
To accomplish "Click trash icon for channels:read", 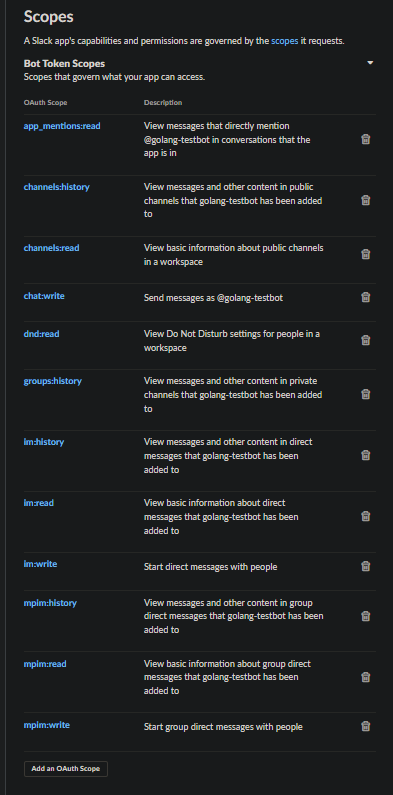I will click(x=365, y=254).
